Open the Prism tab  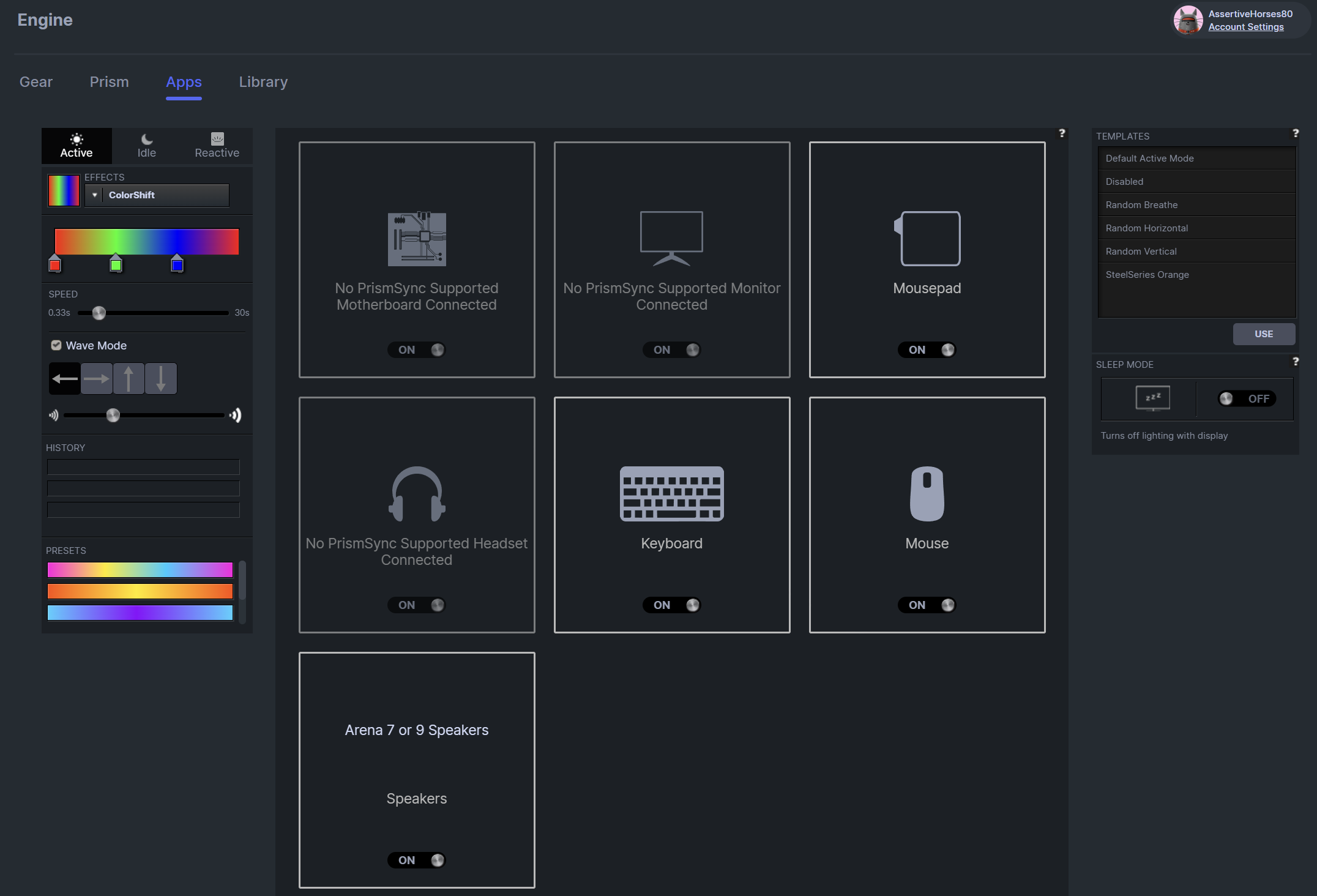(x=110, y=82)
